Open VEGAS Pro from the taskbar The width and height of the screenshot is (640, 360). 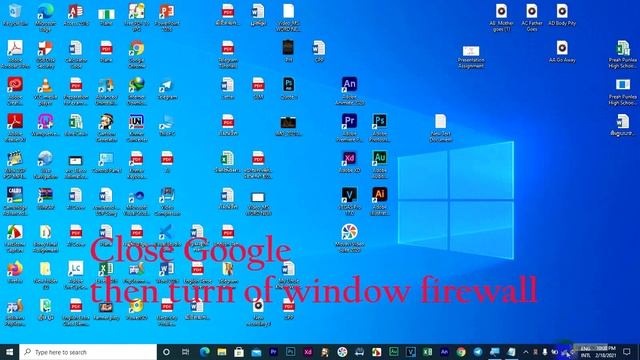[x=411, y=352]
